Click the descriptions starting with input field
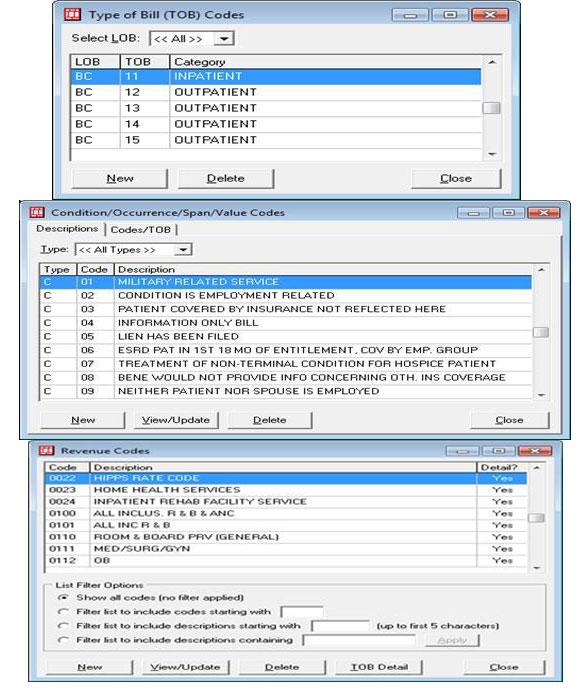 (341, 626)
